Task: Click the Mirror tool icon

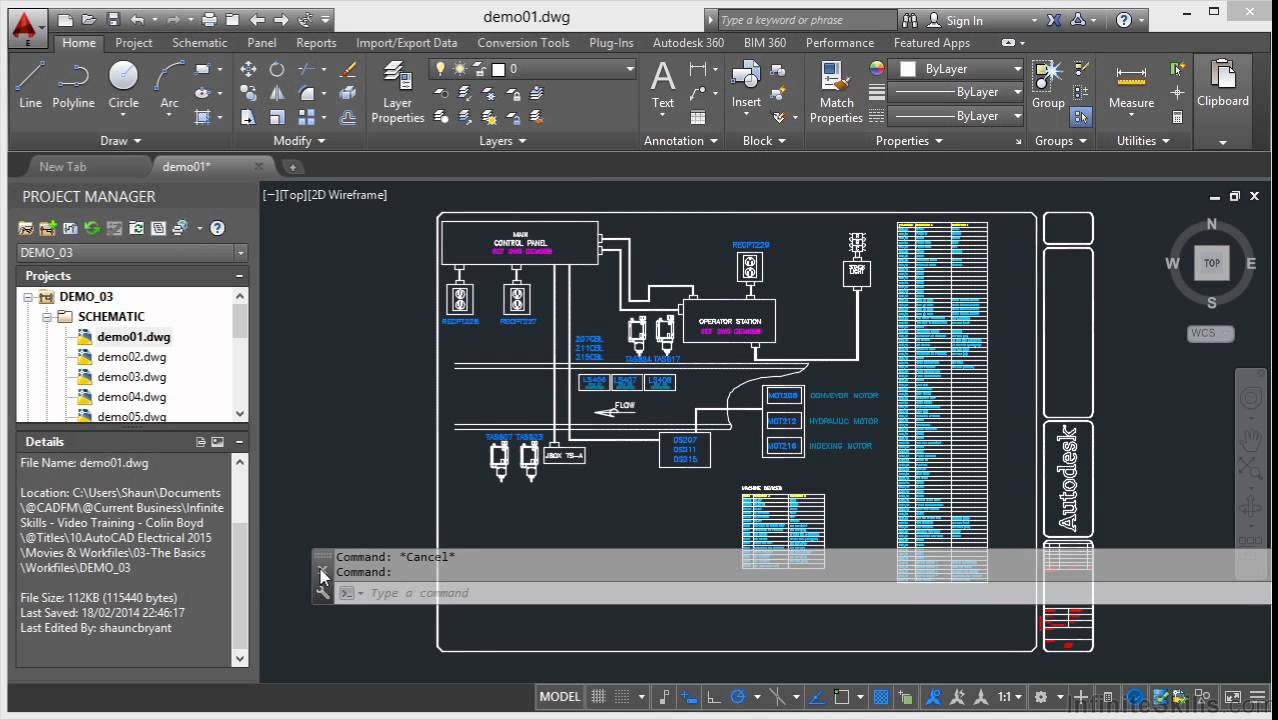Action: (277, 93)
